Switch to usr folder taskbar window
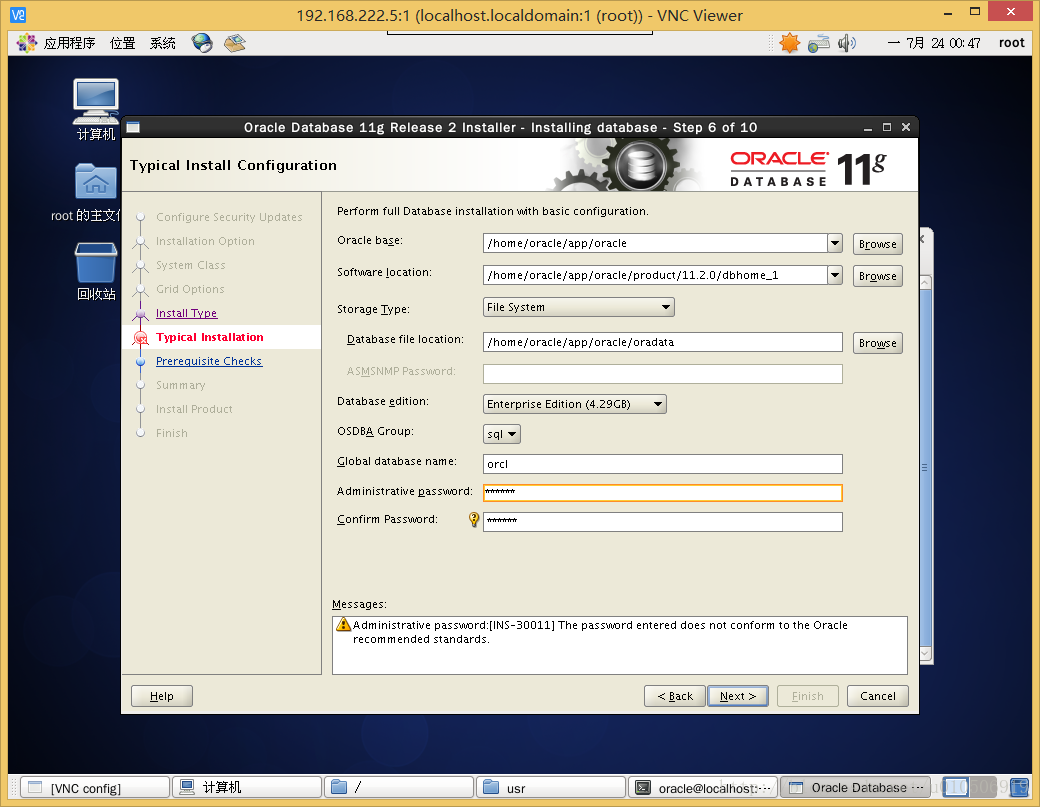The image size is (1040, 807). (551, 788)
